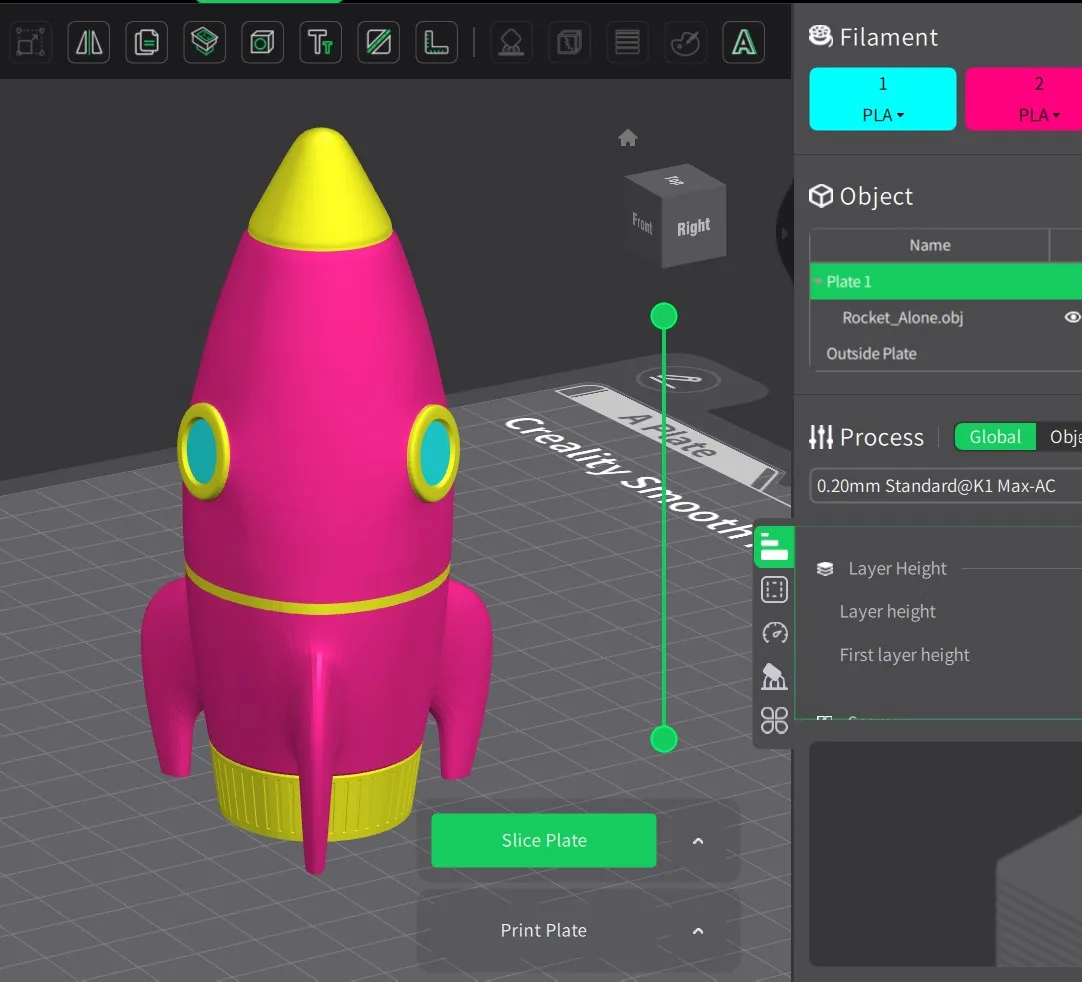1082x982 pixels.
Task: Click bottom handle of layer slider
Action: pyautogui.click(x=664, y=739)
